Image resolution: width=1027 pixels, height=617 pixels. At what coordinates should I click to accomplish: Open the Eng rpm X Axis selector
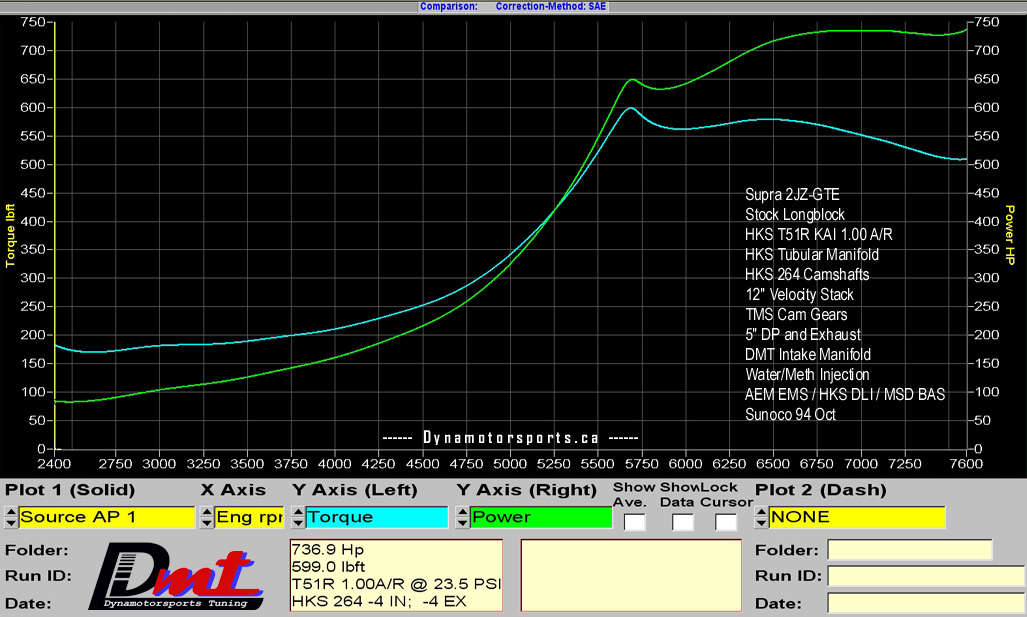click(x=249, y=517)
